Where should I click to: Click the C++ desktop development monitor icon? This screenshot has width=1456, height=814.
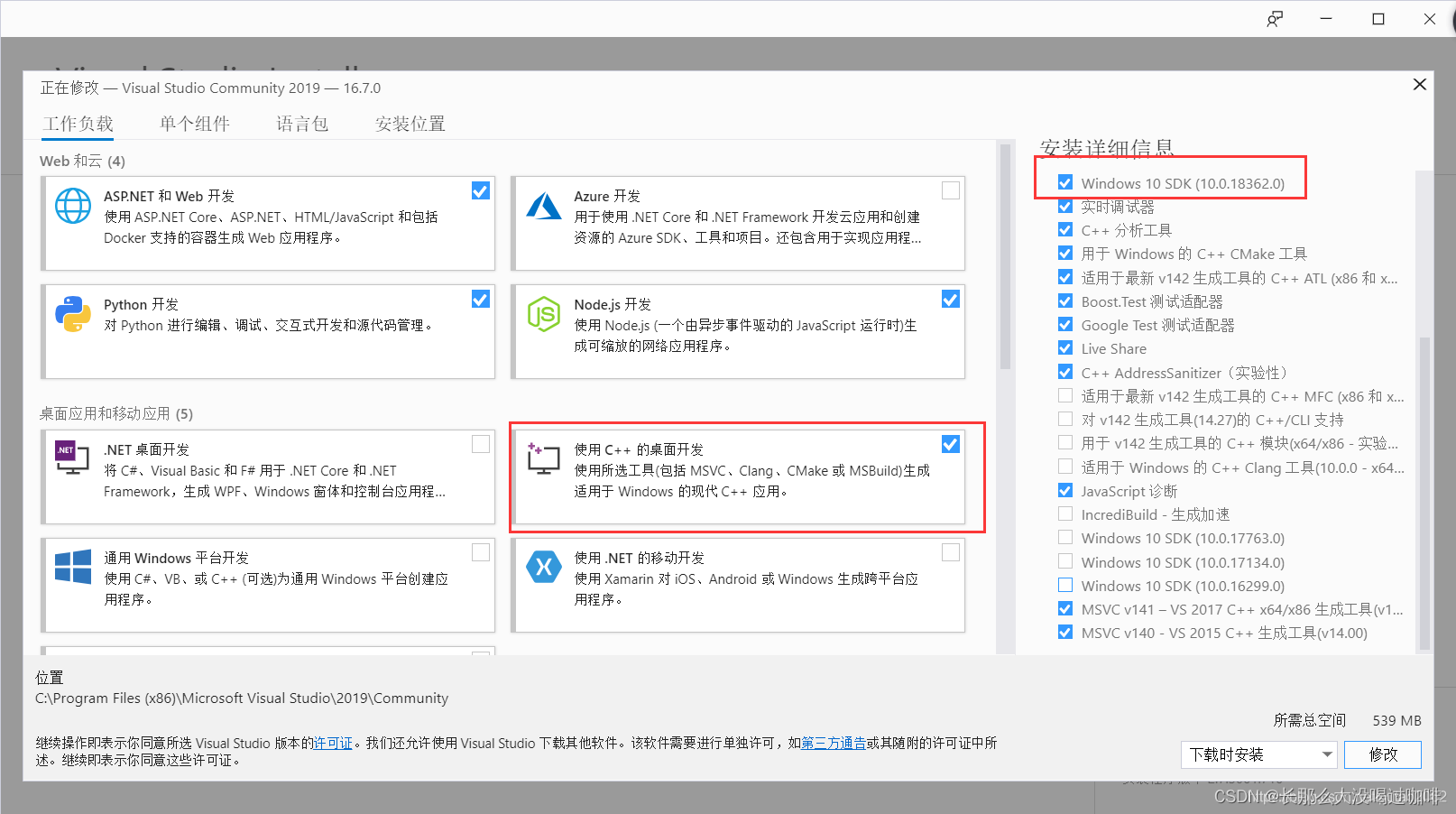tap(543, 458)
